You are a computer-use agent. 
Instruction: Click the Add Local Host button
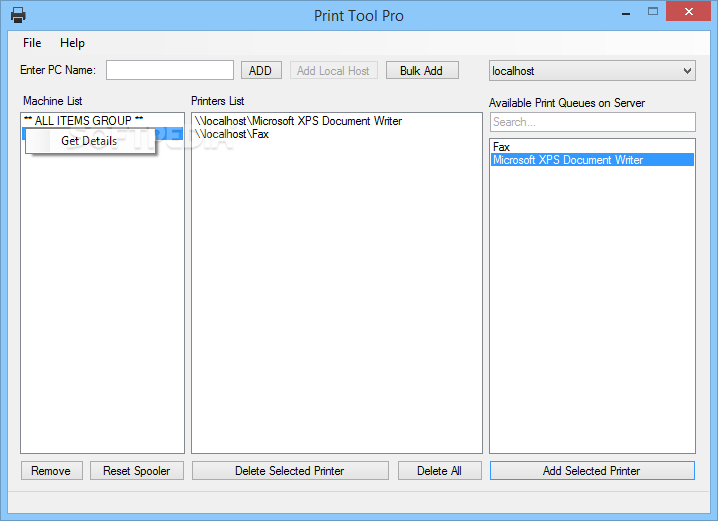(333, 71)
